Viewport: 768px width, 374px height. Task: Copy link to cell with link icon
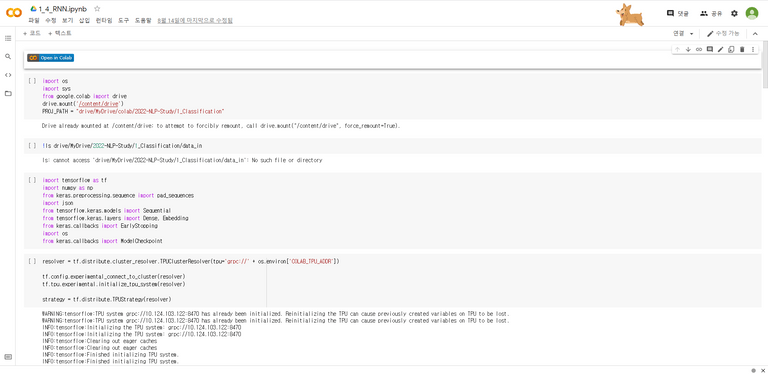click(x=699, y=49)
